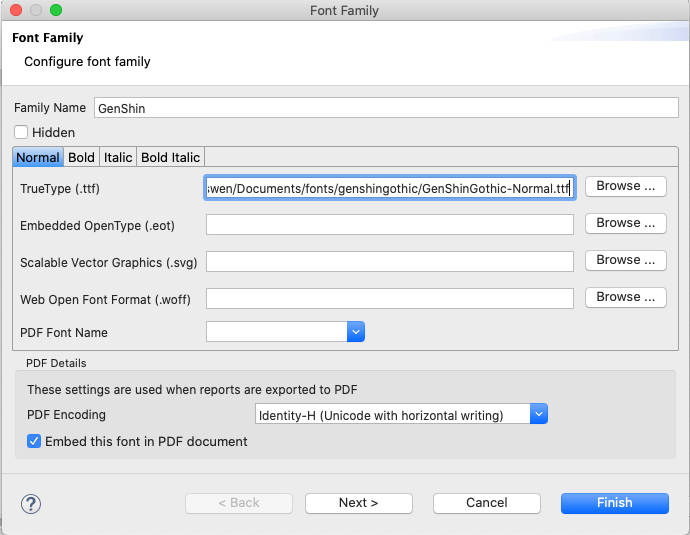This screenshot has height=535, width=690.
Task: Focus the Embedded OpenType (.eot) path field
Action: point(389,225)
